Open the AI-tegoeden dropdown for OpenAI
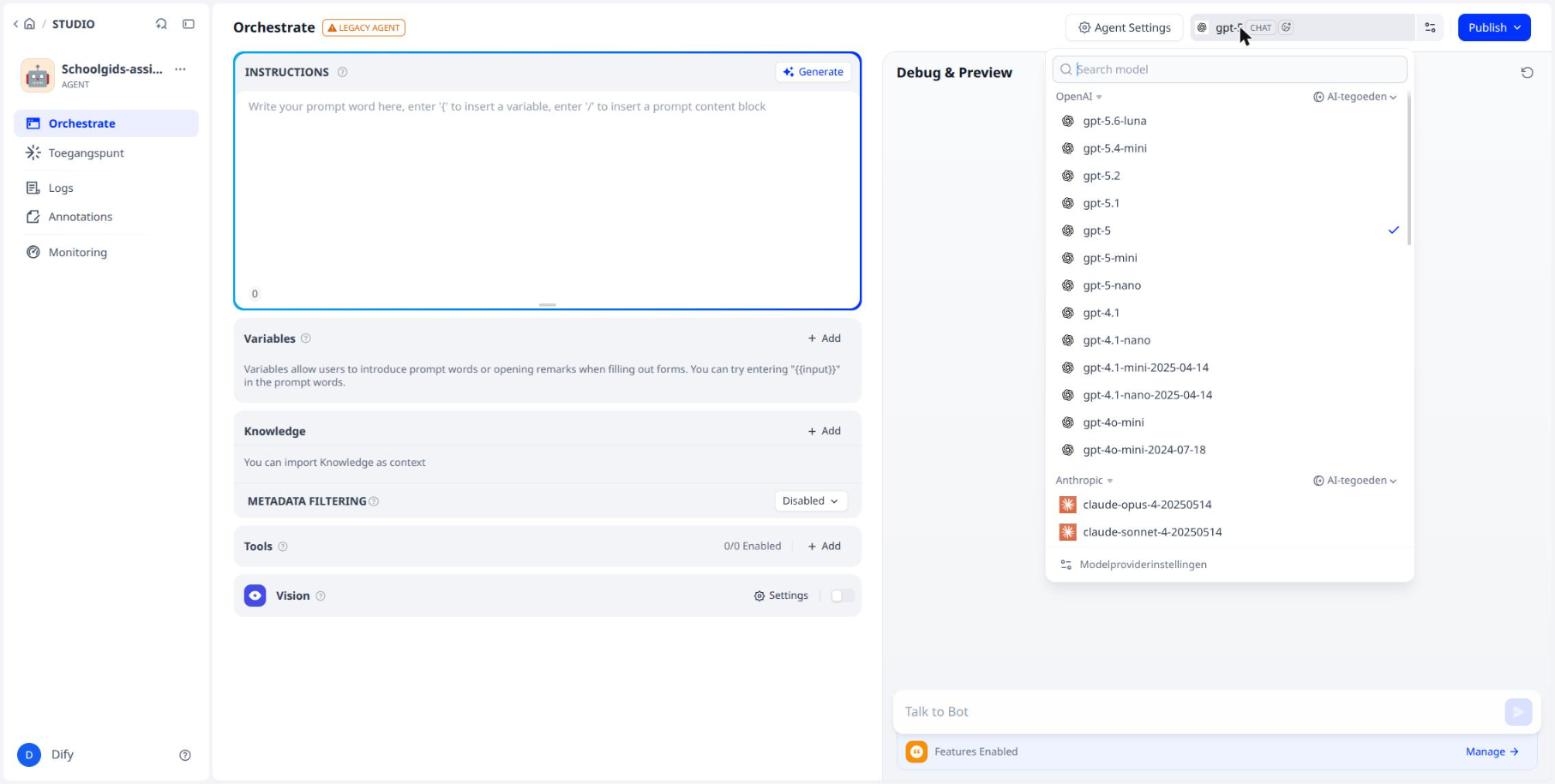Image resolution: width=1555 pixels, height=784 pixels. (1355, 97)
